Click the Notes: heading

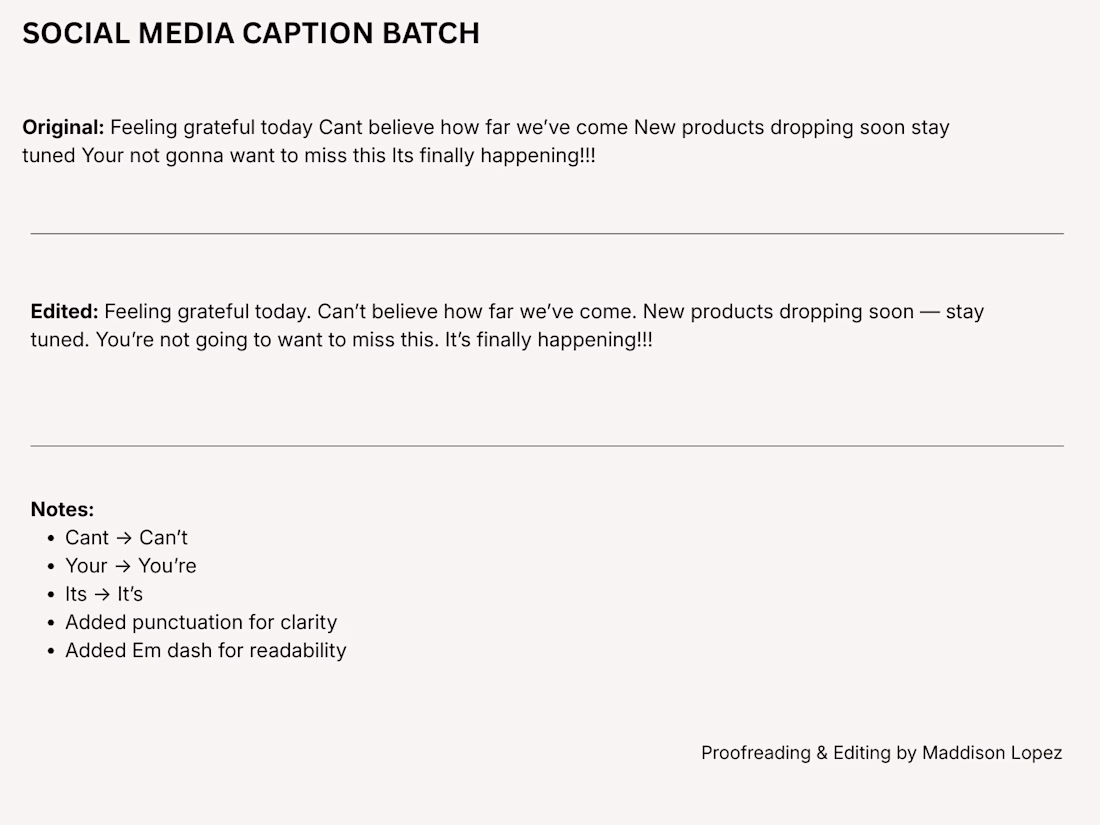[62, 509]
